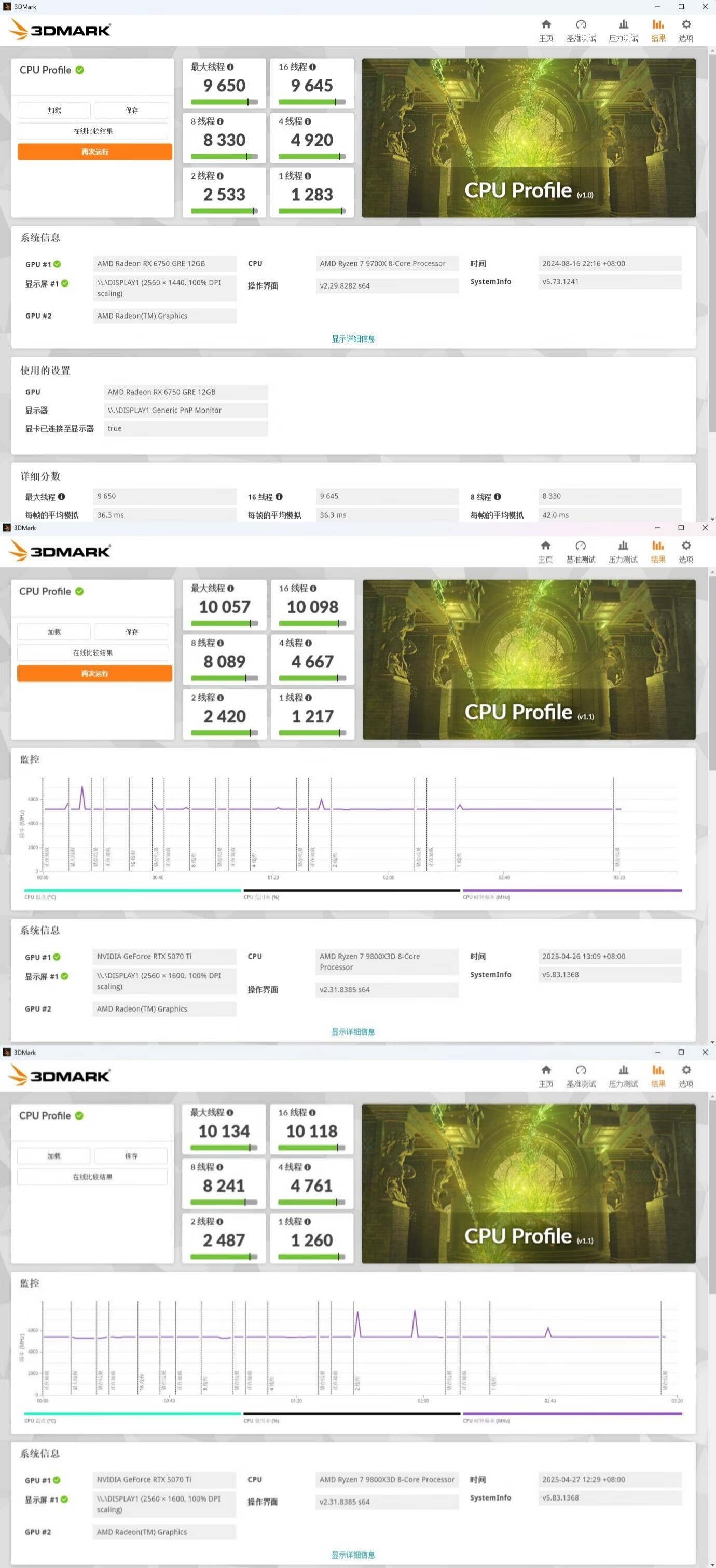Open Stress Test icon in bottom window
This screenshot has height=1568, width=716.
623,1070
